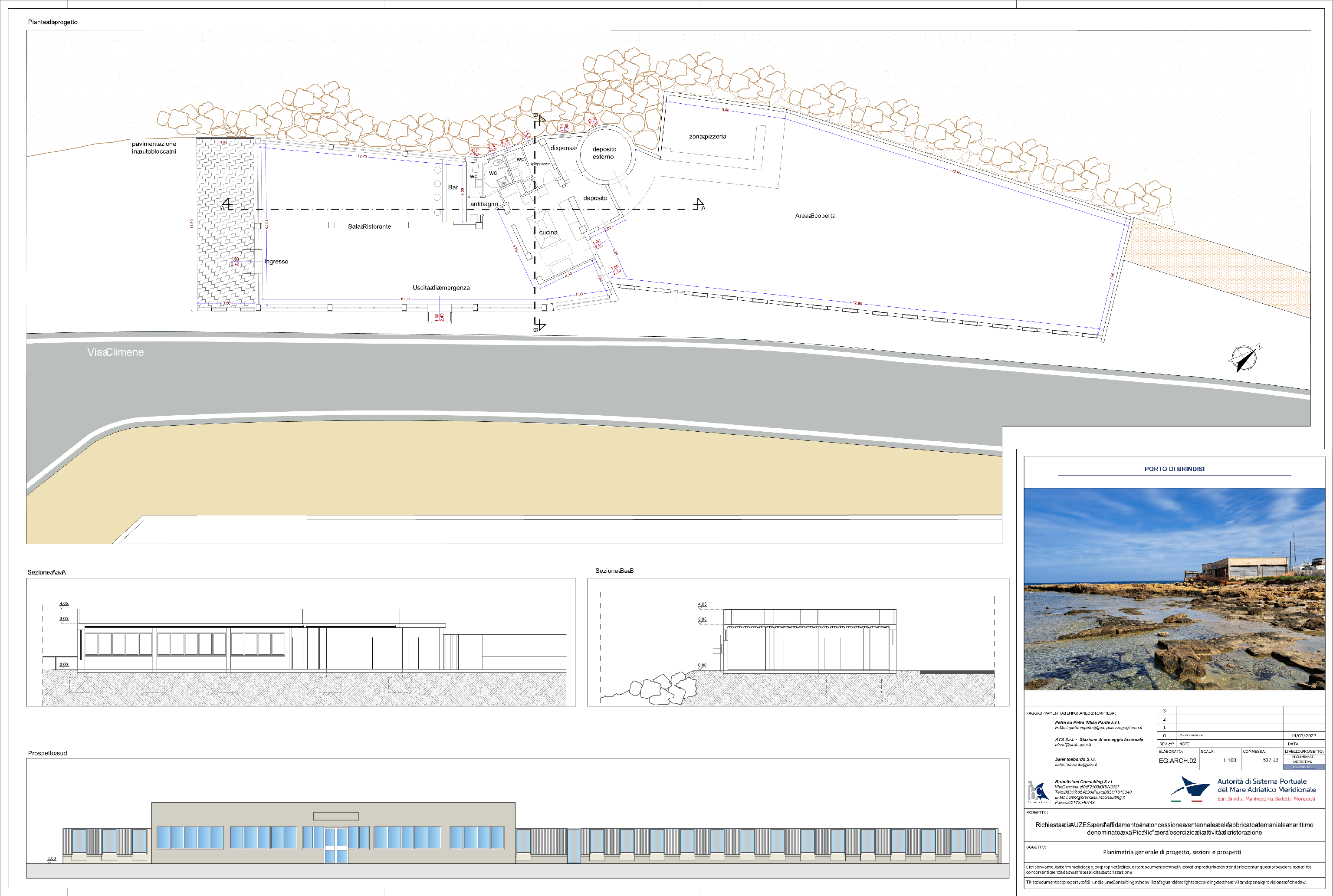Image resolution: width=1333 pixels, height=896 pixels.
Task: Click revision row number '3' in the table
Action: (1165, 712)
